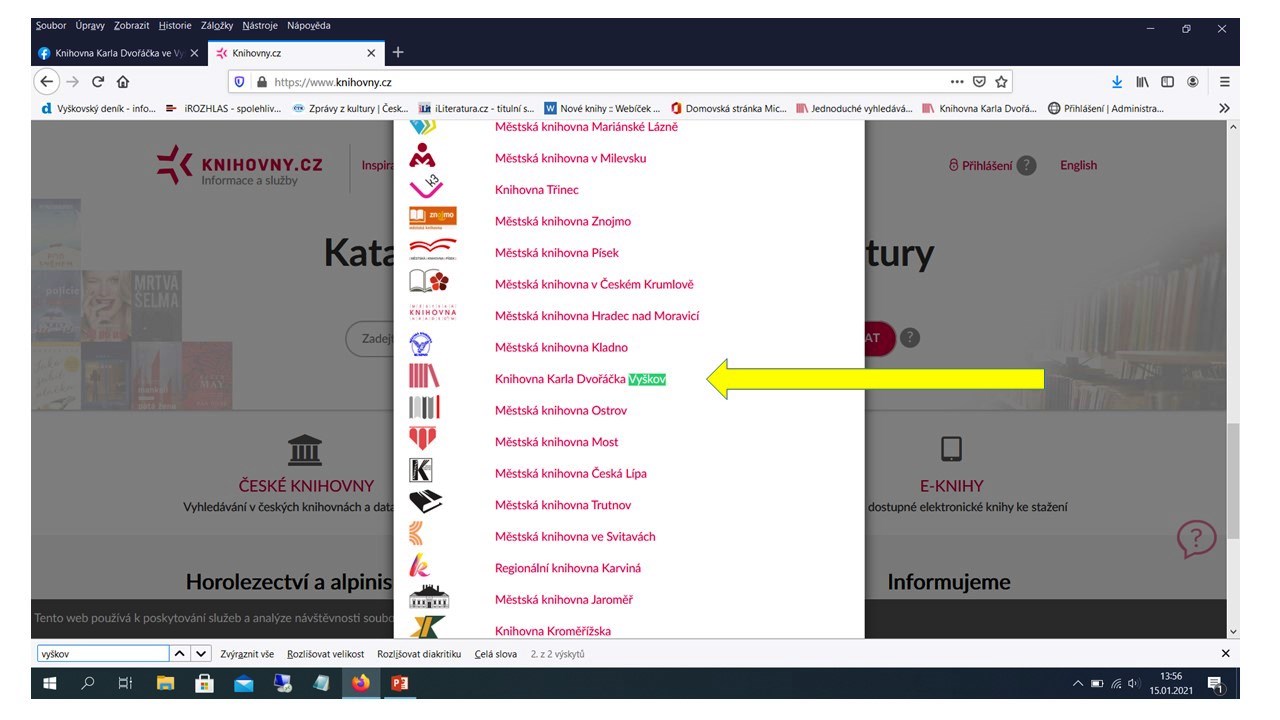Open the Firefox account avatar icon

click(x=1192, y=82)
